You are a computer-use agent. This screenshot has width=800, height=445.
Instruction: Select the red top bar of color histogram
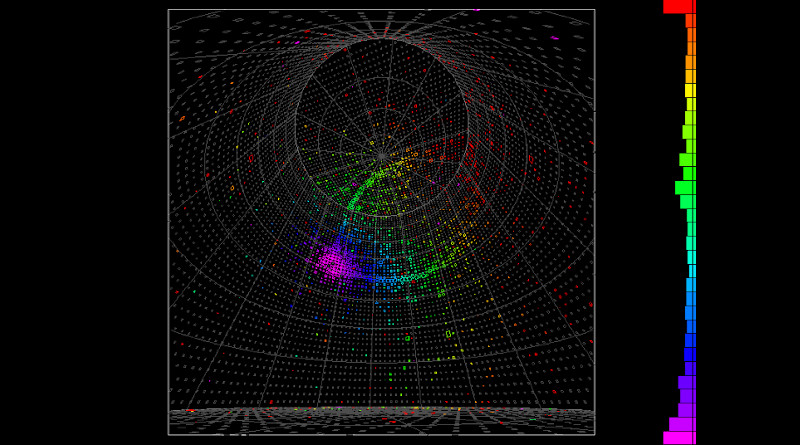click(679, 7)
